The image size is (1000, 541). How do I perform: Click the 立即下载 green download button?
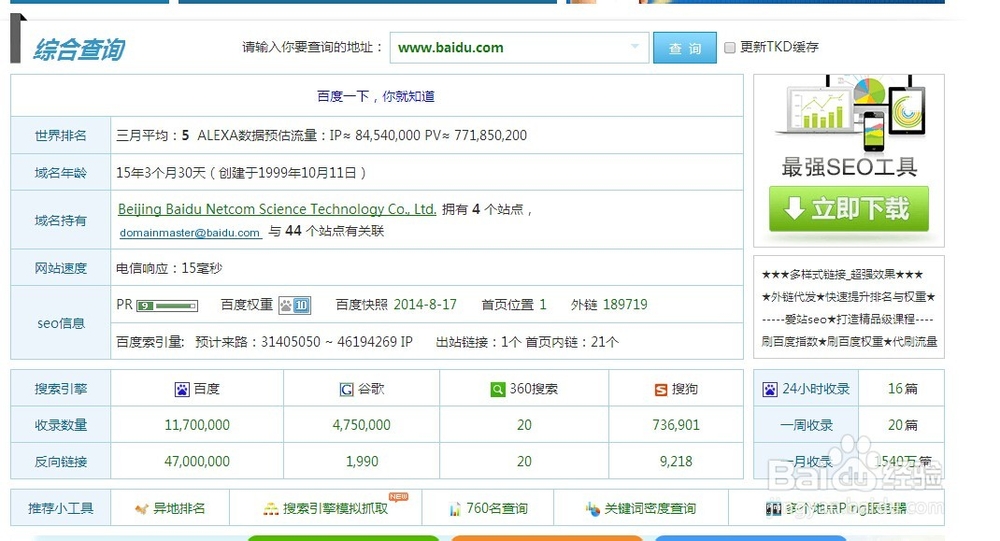tap(849, 209)
